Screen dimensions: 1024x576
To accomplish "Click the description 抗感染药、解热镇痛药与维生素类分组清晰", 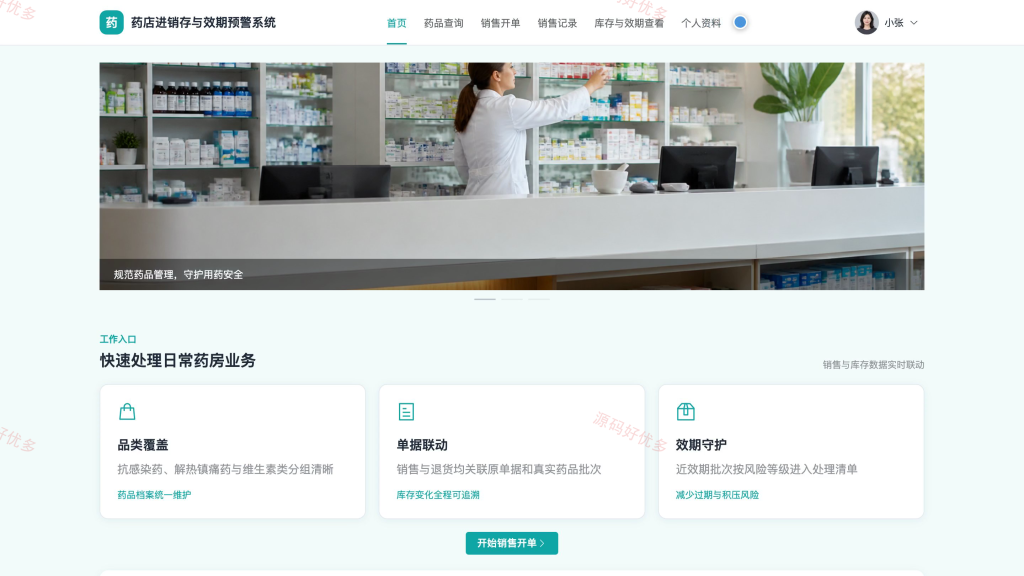I will [225, 469].
